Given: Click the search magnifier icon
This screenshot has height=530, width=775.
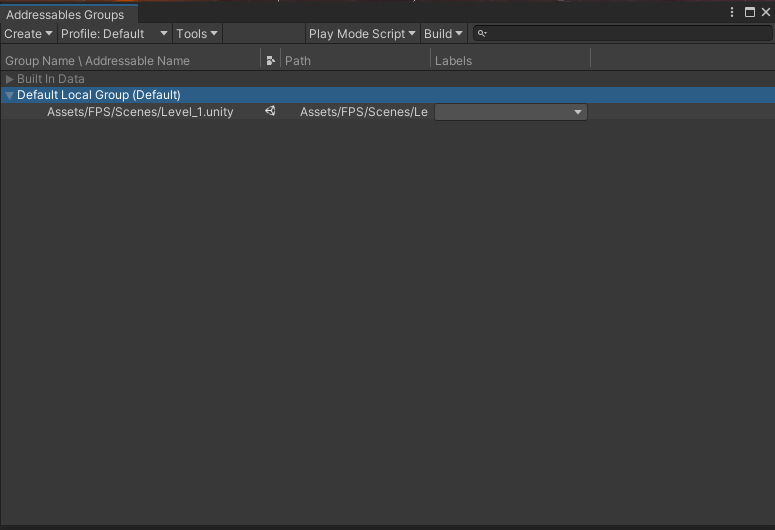Looking at the screenshot, I should tap(482, 34).
